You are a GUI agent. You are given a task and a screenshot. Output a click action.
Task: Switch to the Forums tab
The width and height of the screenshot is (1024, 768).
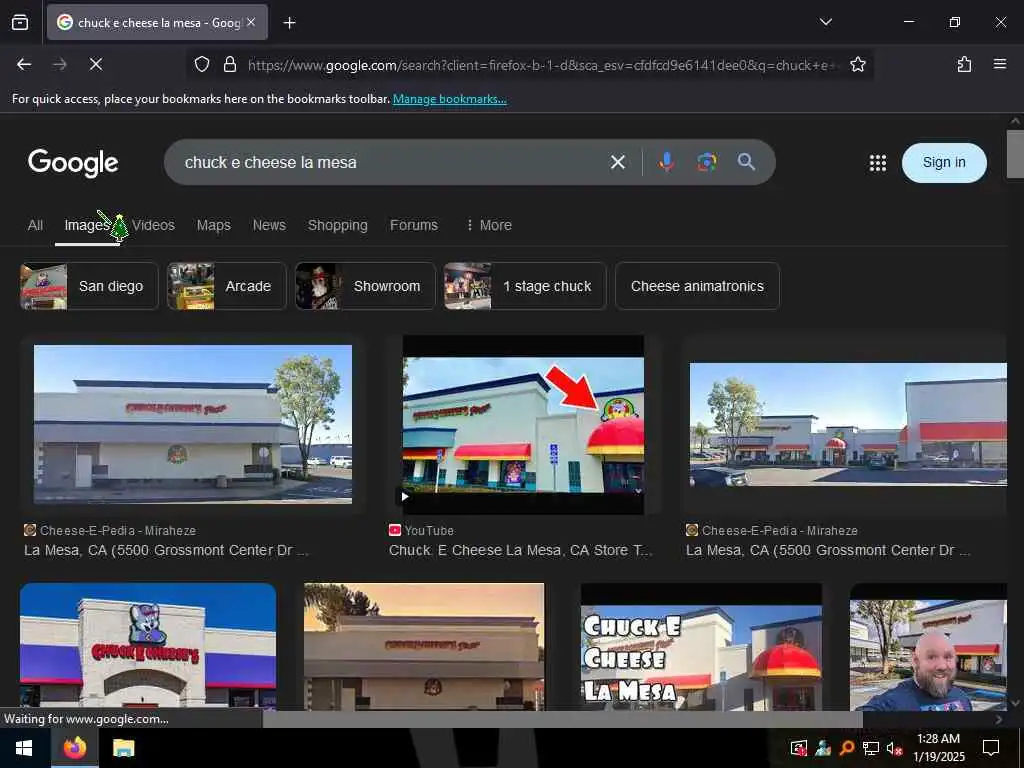(x=413, y=225)
